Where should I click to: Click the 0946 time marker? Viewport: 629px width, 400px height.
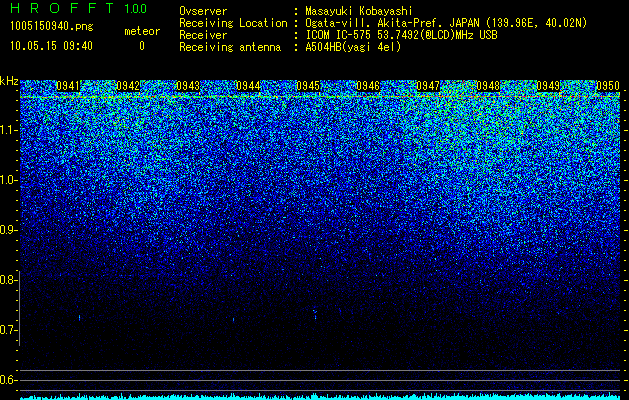[x=368, y=86]
